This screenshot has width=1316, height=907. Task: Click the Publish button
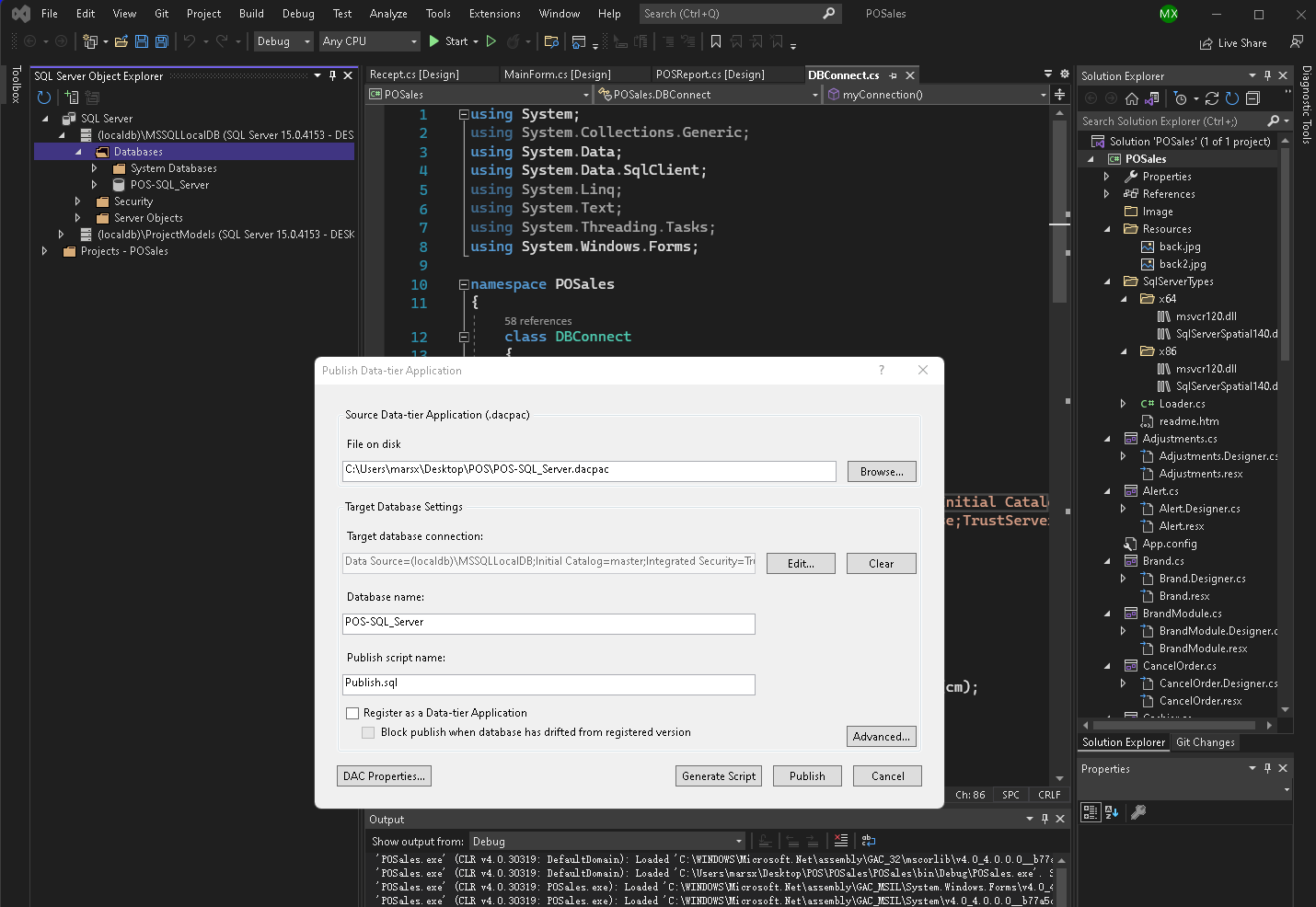point(807,775)
